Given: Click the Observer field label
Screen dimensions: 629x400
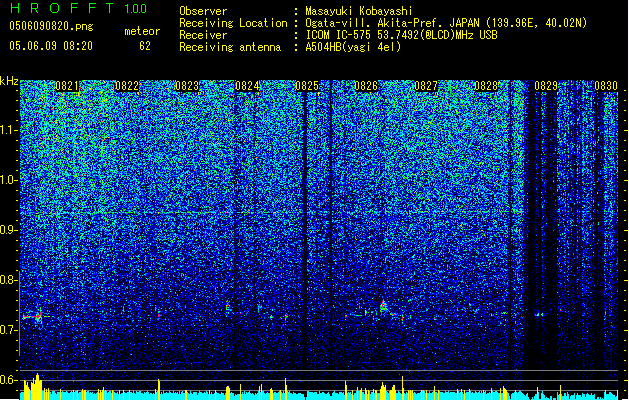Looking at the screenshot, I should click(203, 11).
